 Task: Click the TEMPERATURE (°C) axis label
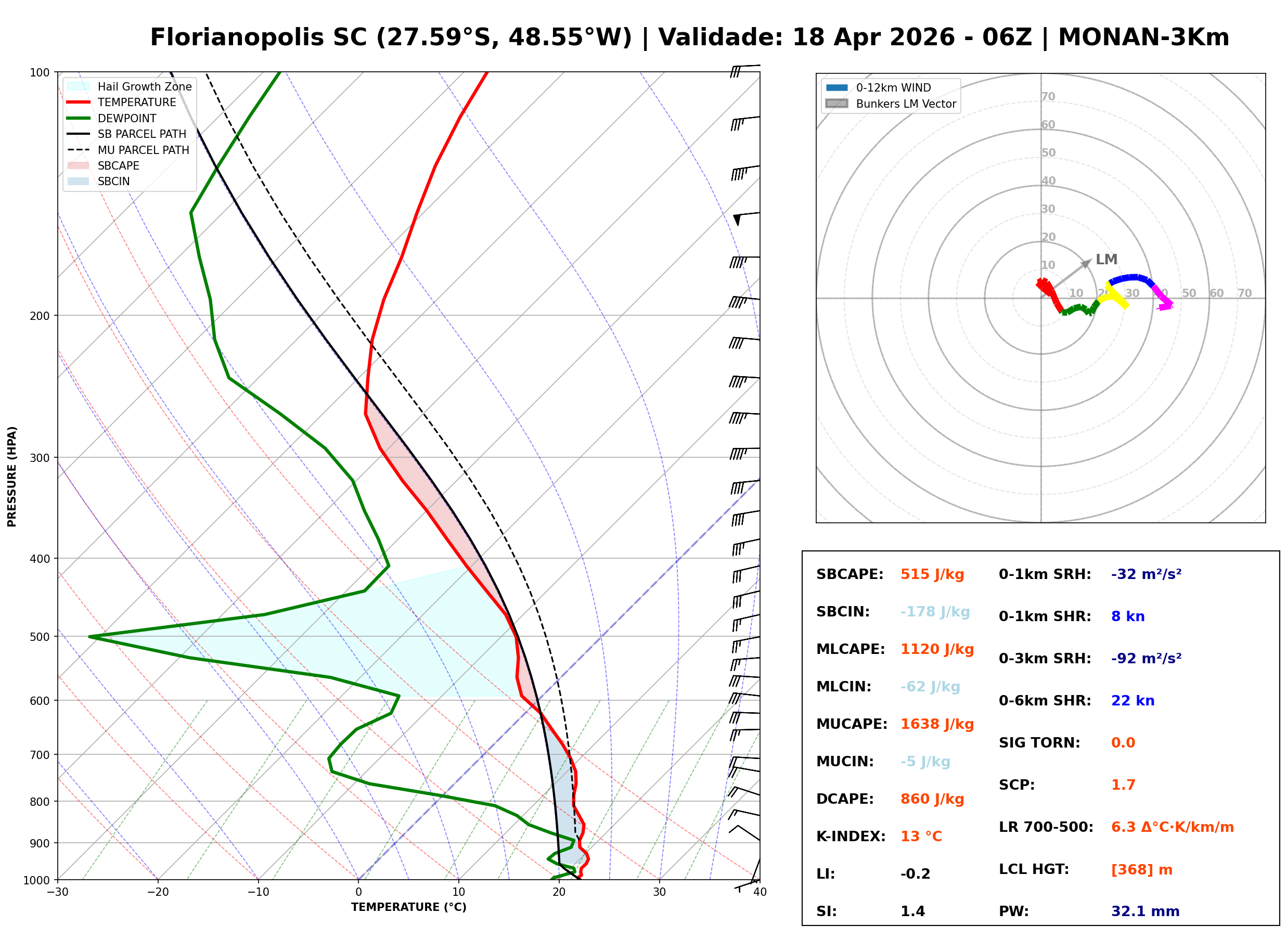408,908
